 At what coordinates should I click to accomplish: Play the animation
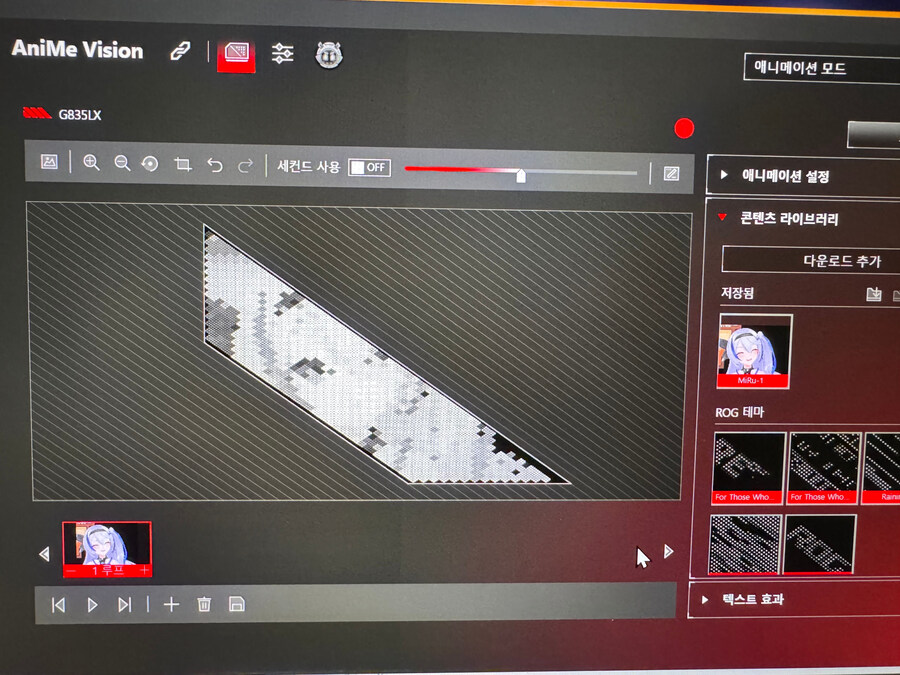pyautogui.click(x=92, y=605)
